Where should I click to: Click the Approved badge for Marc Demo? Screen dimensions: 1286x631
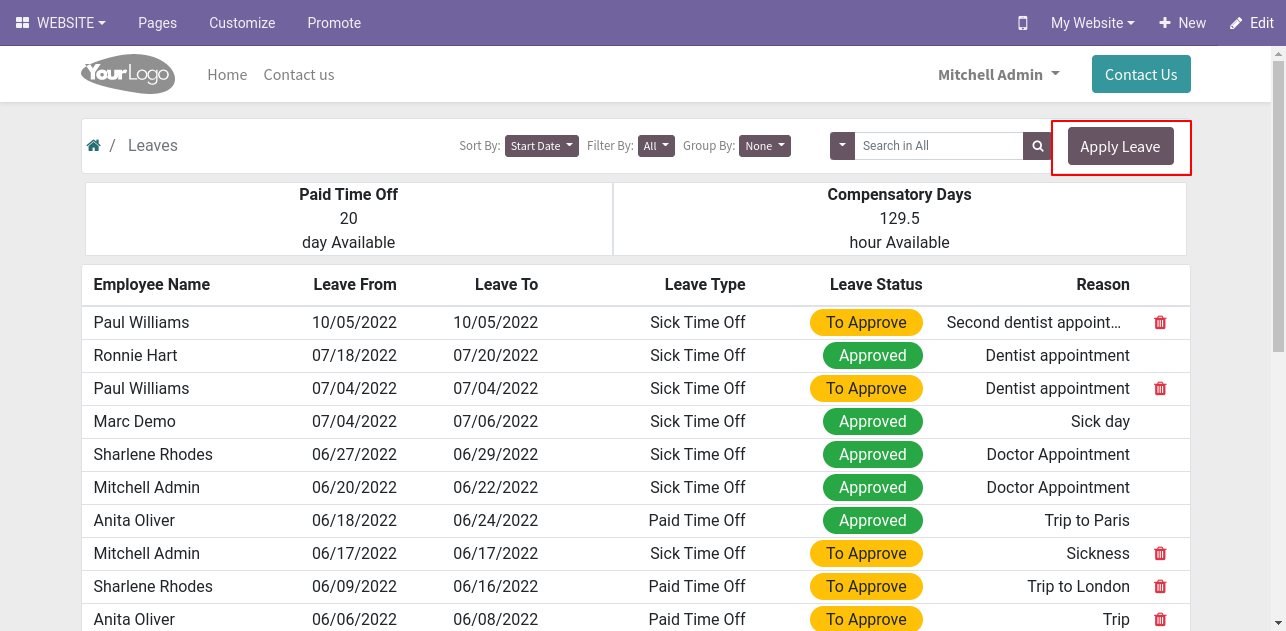pos(873,422)
